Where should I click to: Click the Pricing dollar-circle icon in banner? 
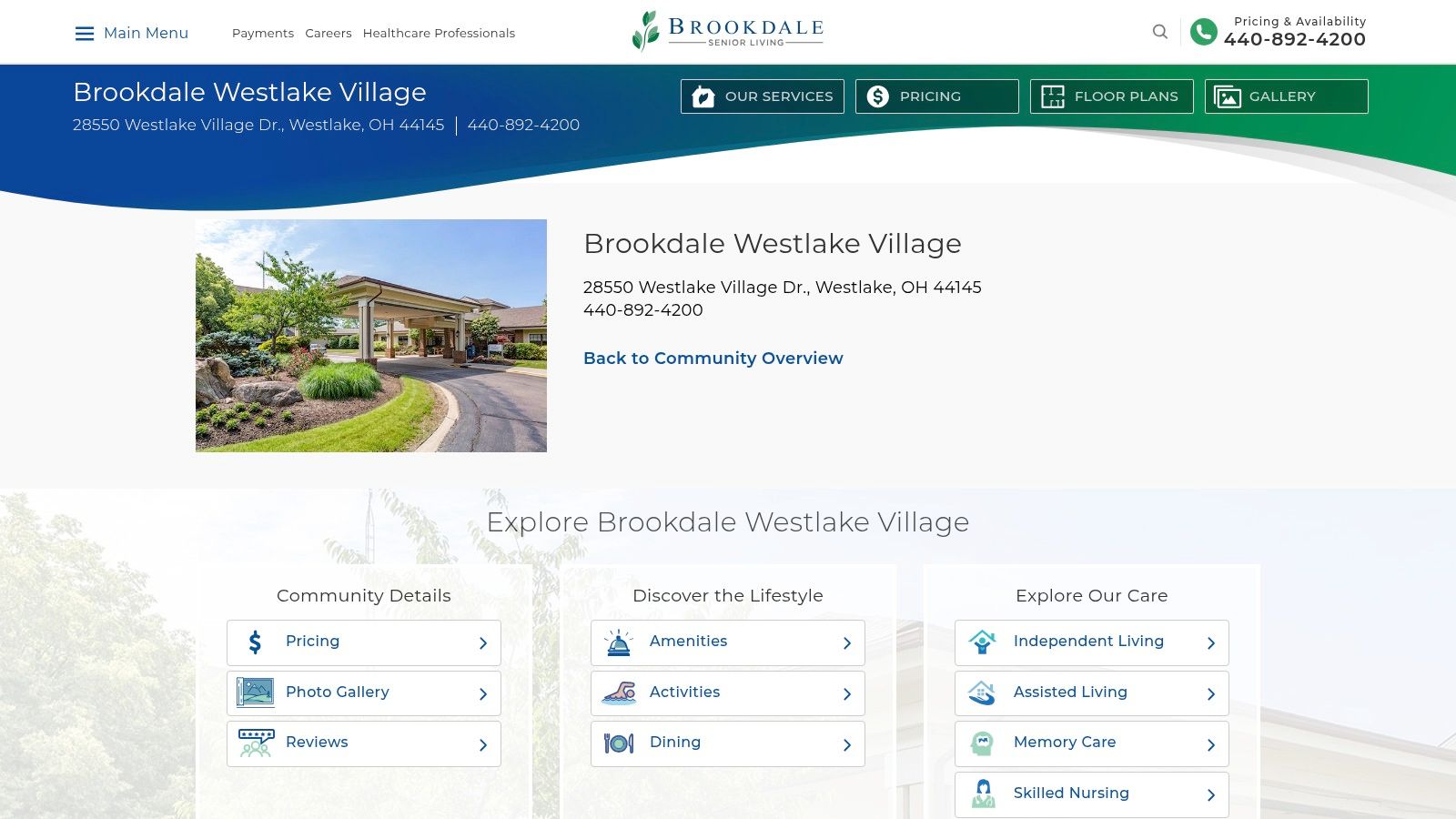click(x=878, y=96)
